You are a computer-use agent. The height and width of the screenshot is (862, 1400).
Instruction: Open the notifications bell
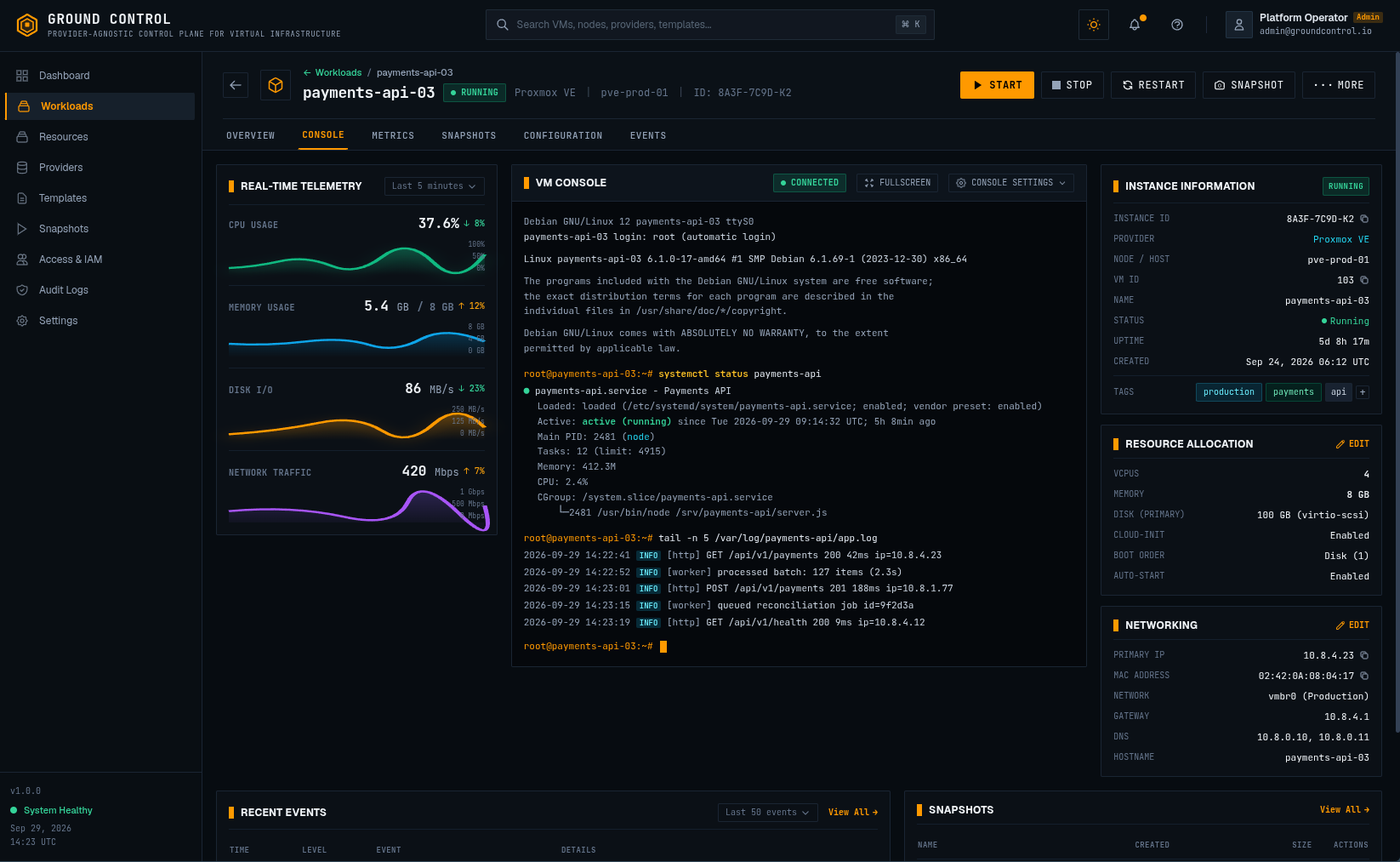click(x=1135, y=25)
